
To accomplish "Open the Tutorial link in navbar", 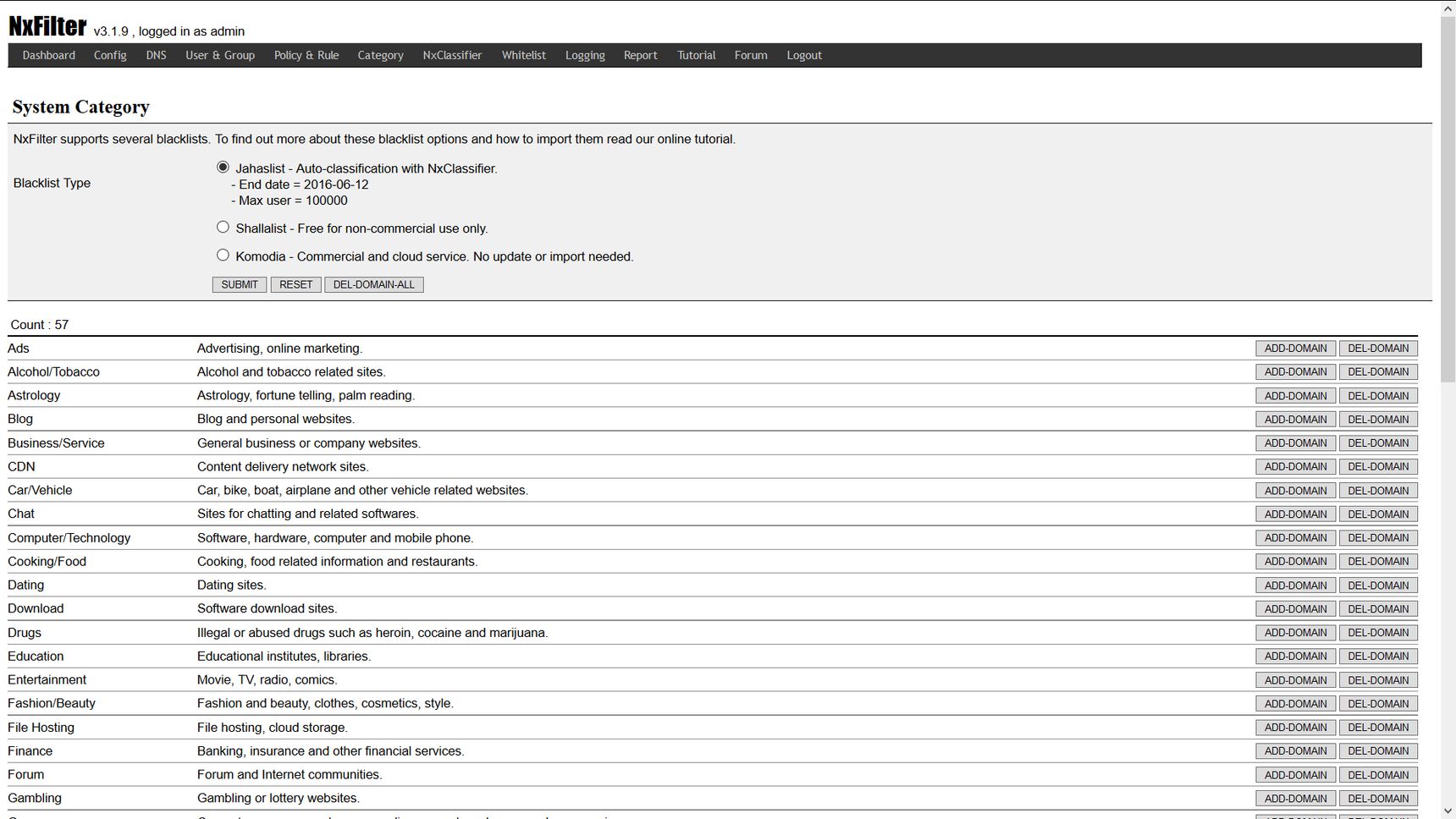I will click(696, 55).
